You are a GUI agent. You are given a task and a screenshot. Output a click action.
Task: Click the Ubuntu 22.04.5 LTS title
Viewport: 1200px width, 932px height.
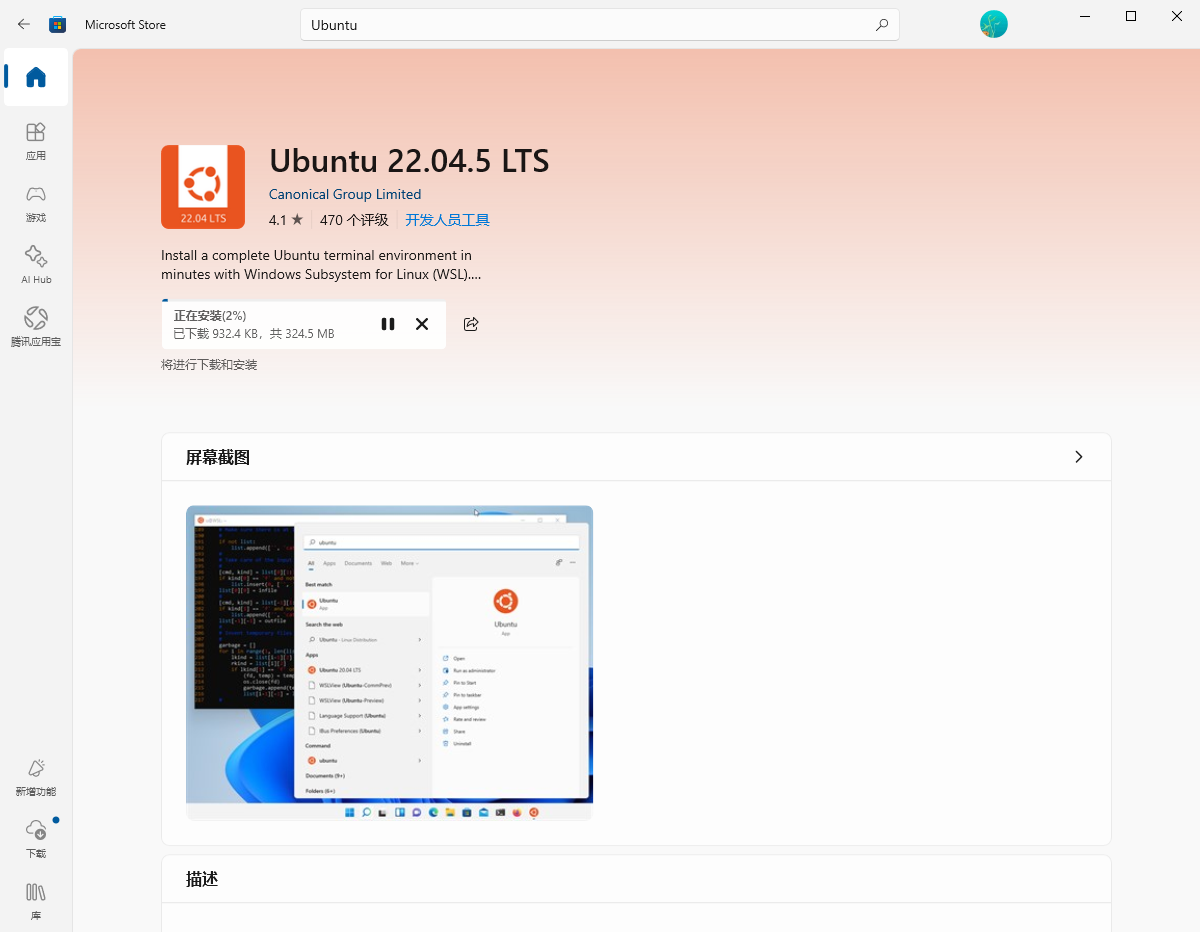click(409, 161)
